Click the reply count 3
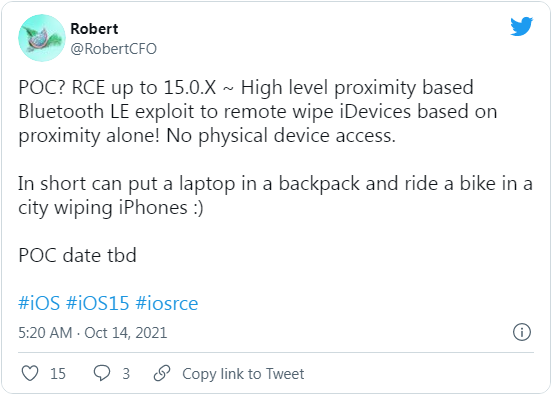Viewport: 552px width, 395px height. (x=126, y=374)
